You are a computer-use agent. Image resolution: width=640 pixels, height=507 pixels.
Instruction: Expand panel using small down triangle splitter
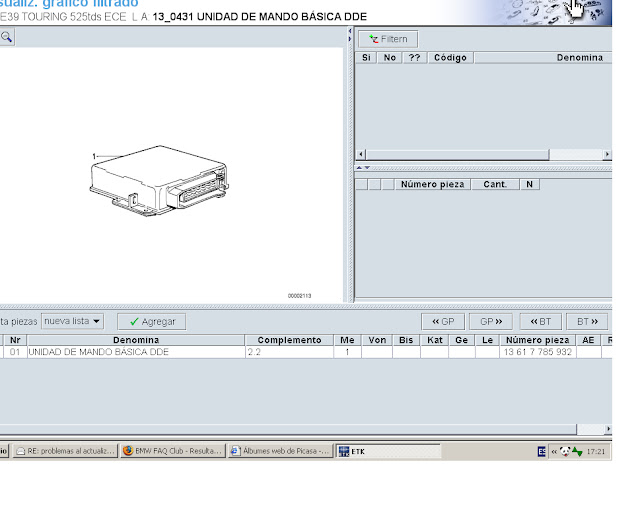click(x=367, y=168)
